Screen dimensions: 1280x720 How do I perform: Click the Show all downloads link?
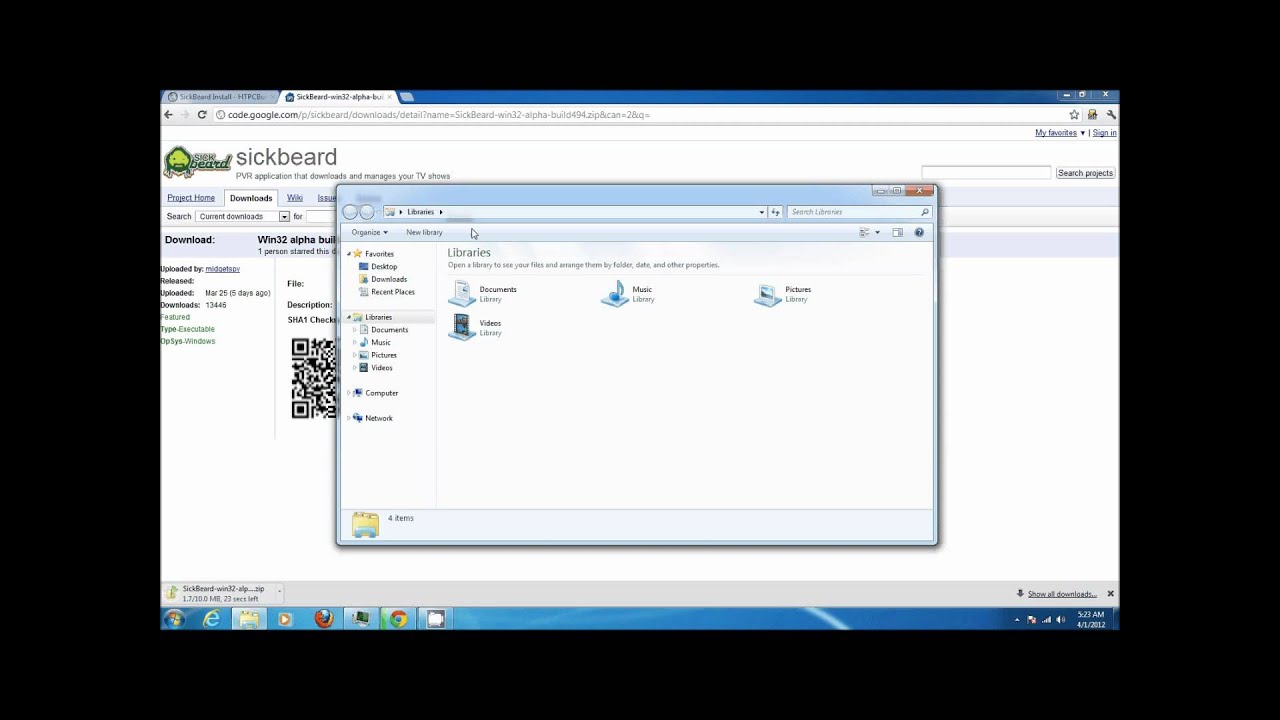point(1062,594)
